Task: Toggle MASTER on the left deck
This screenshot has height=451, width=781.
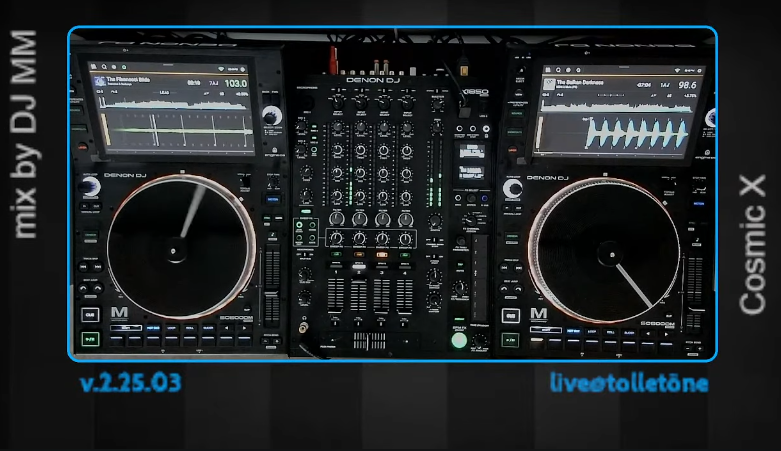Action: click(278, 219)
